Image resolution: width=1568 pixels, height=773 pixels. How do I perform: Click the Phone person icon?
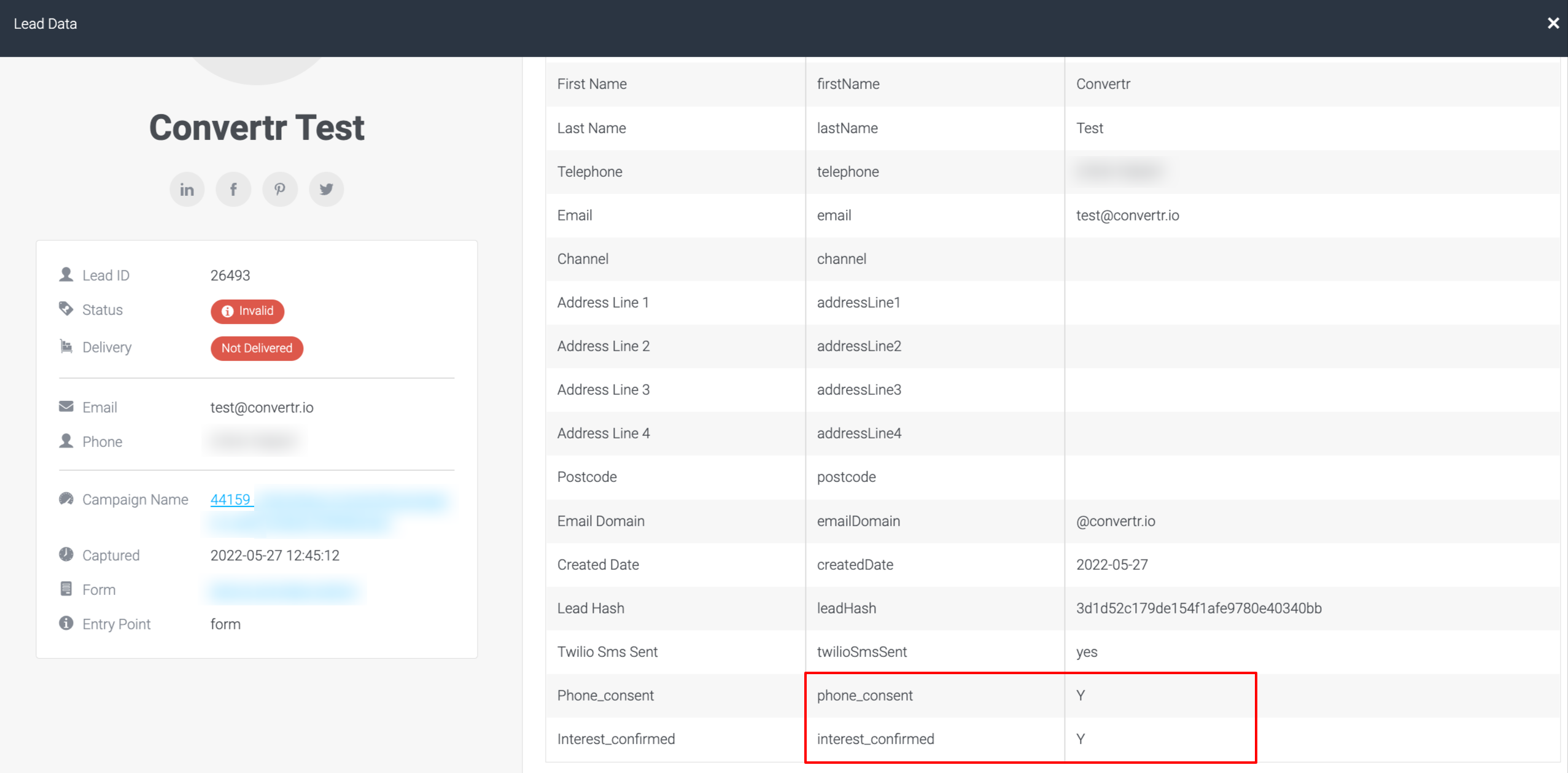[66, 441]
